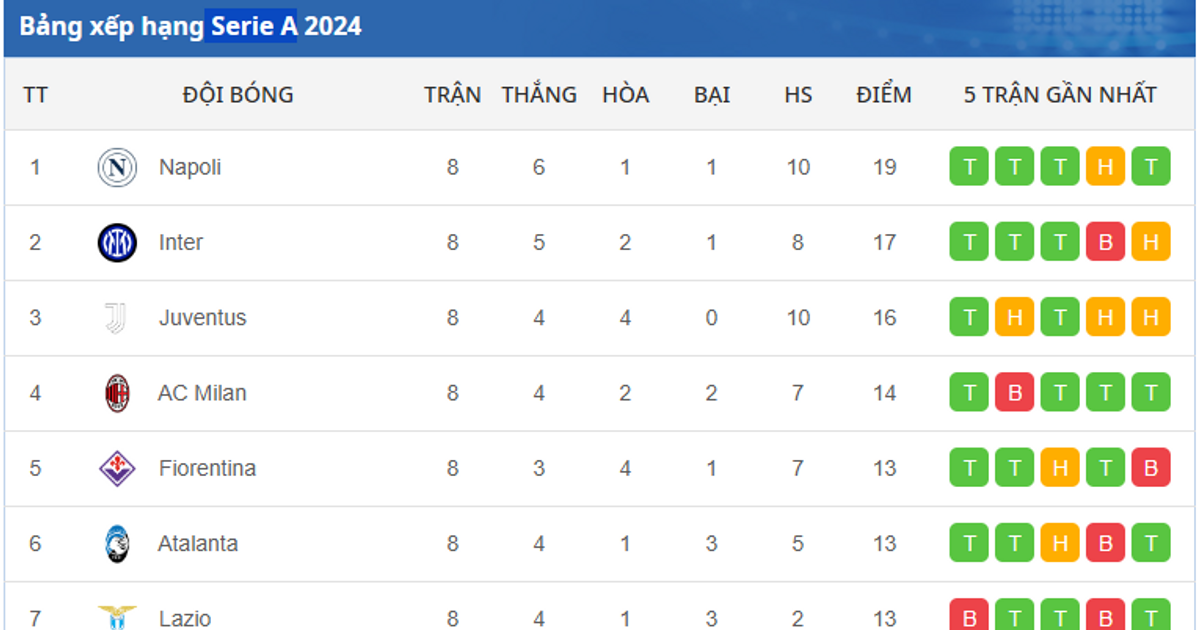This screenshot has width=1200, height=630.
Task: Click the Napoli club crest icon
Action: [x=117, y=167]
